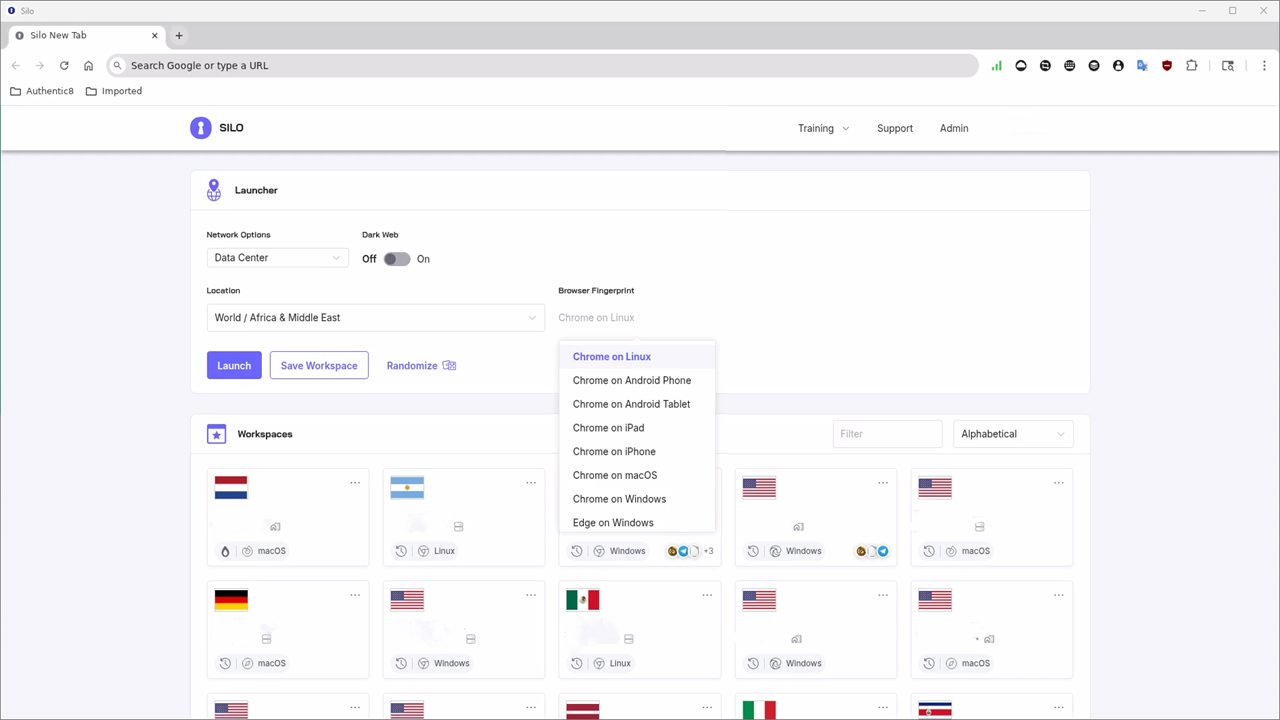Open the Mexico flag workspace card

(640, 629)
